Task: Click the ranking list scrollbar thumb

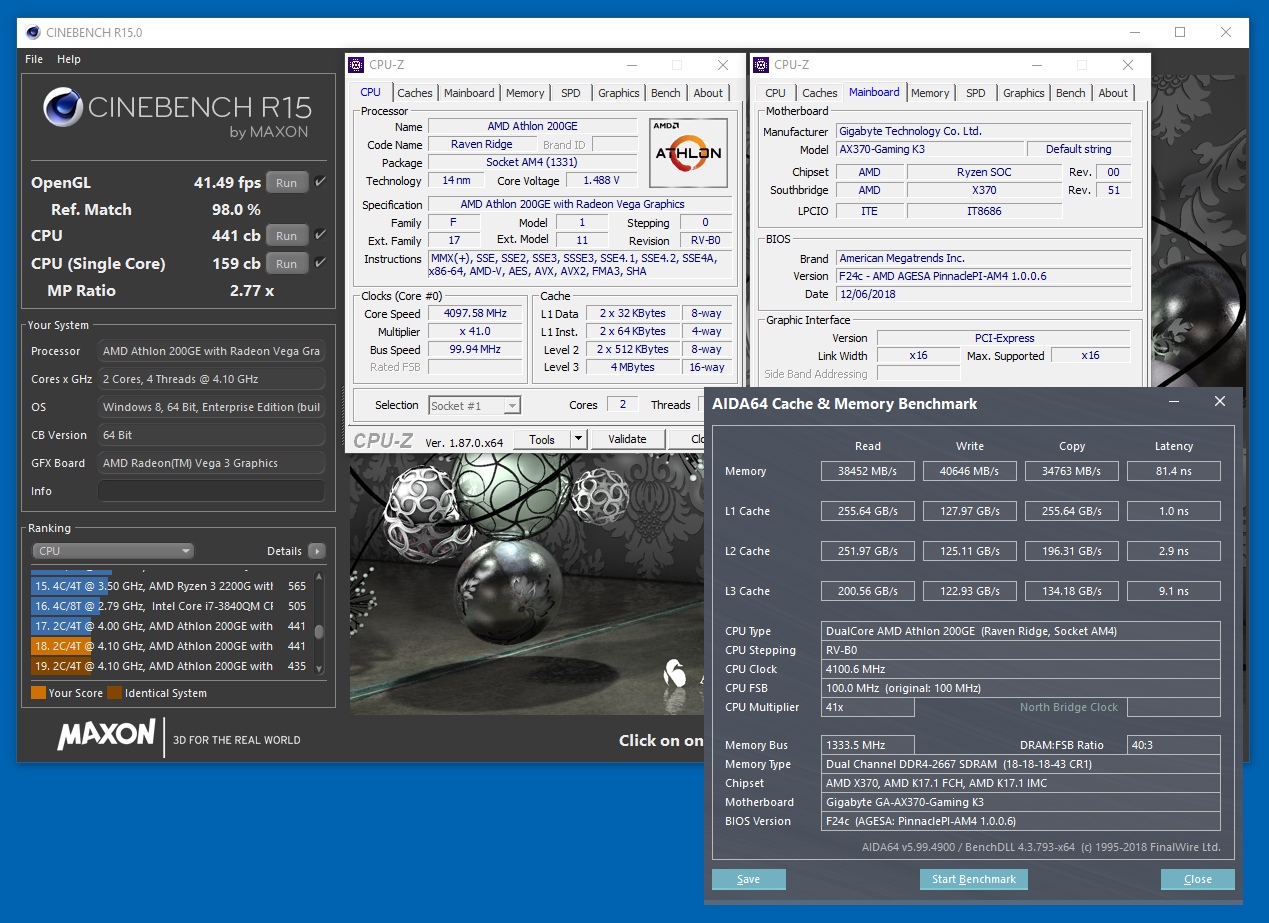Action: pos(319,632)
